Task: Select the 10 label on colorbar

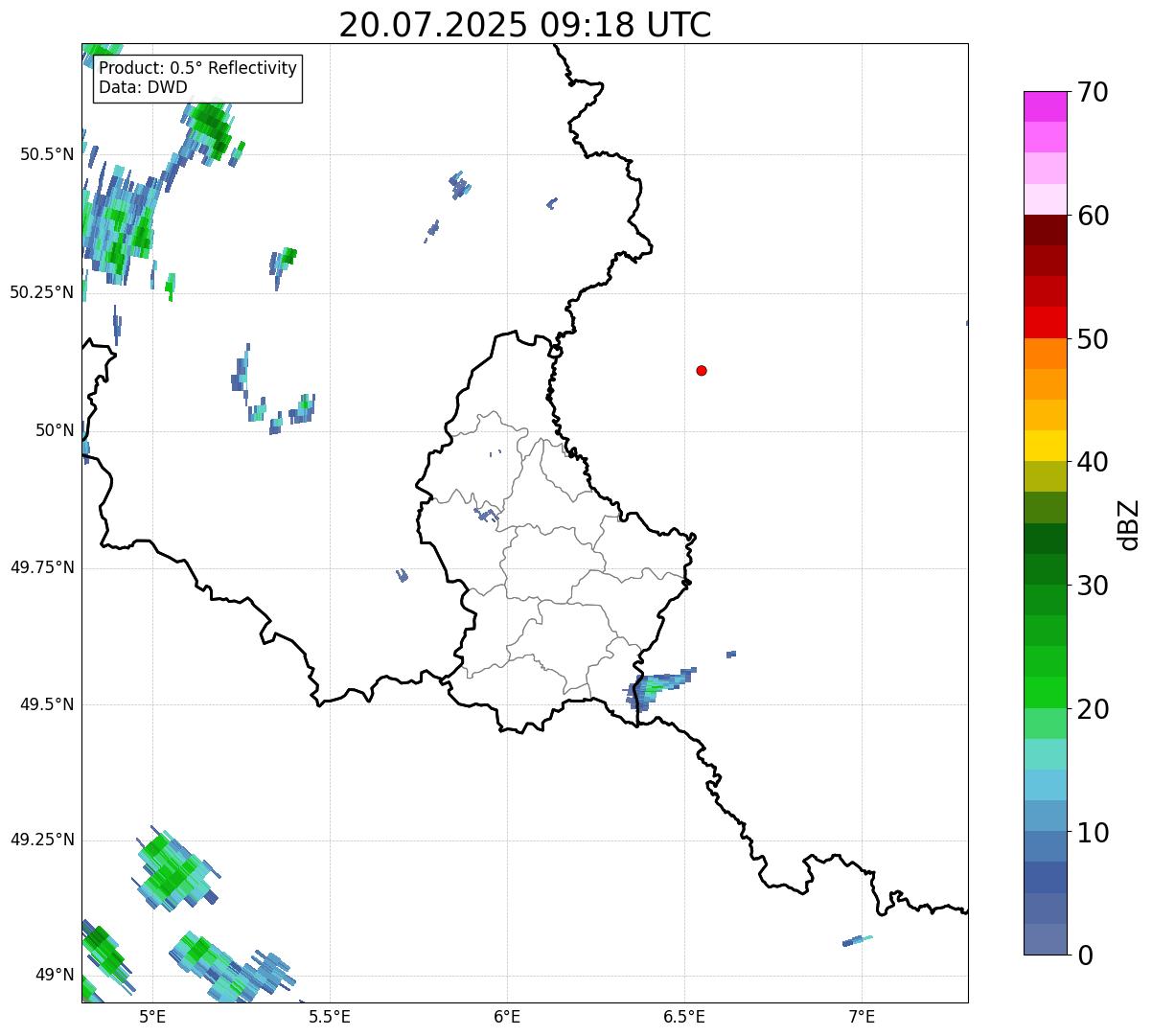Action: (x=1092, y=833)
